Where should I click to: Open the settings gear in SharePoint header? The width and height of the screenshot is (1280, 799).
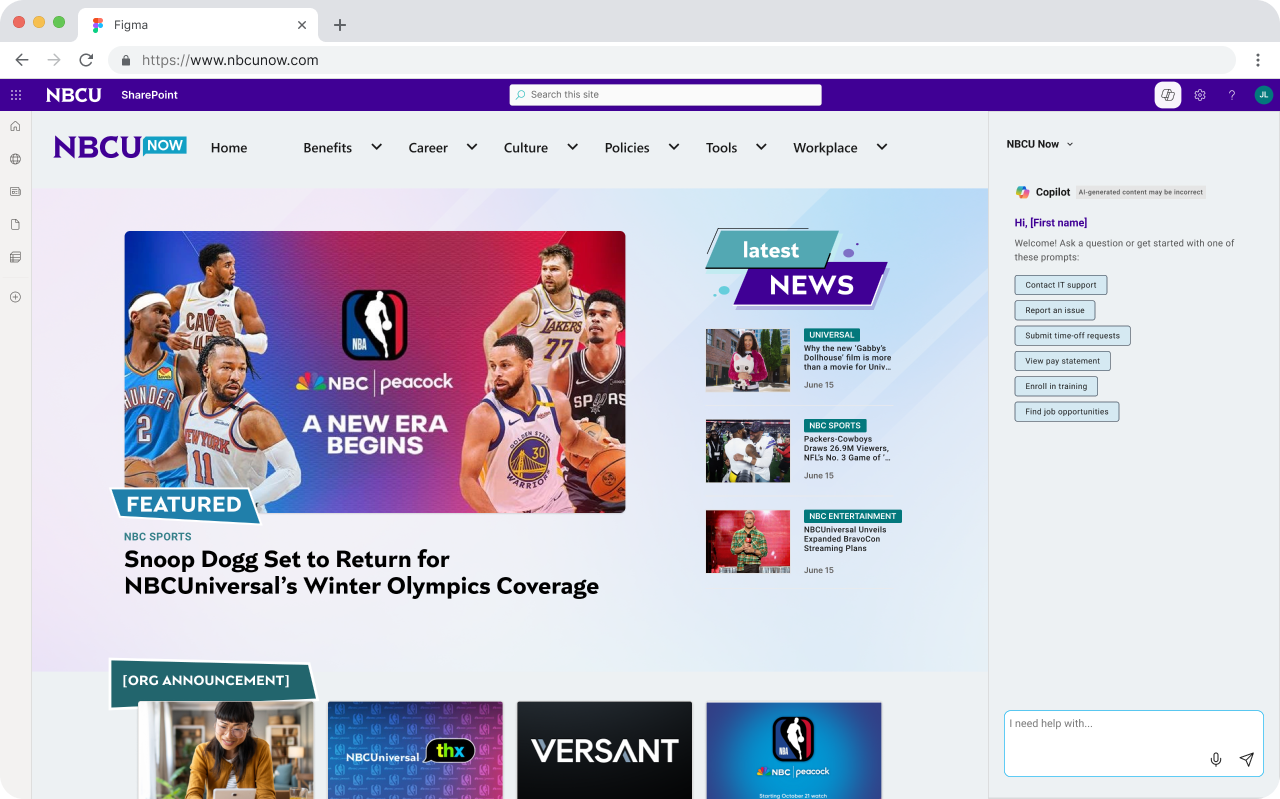click(x=1200, y=95)
